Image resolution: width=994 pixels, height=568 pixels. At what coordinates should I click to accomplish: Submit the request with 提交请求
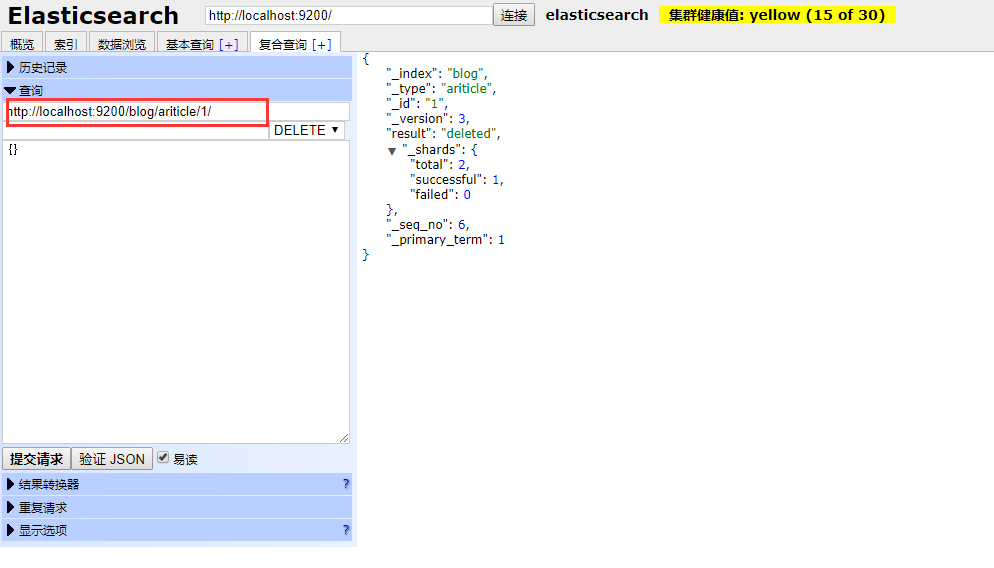[36, 459]
